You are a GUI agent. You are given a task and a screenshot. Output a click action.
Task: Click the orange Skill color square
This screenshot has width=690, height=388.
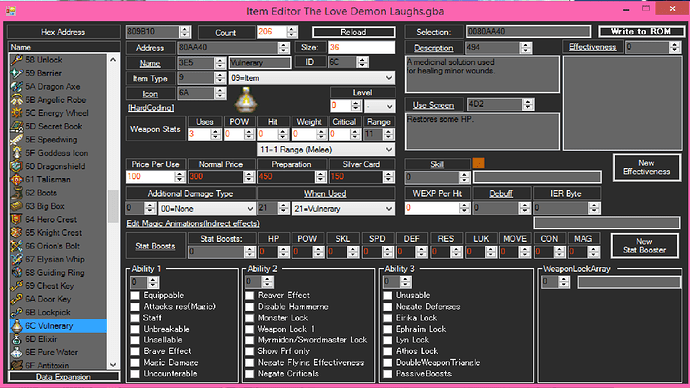[478, 163]
